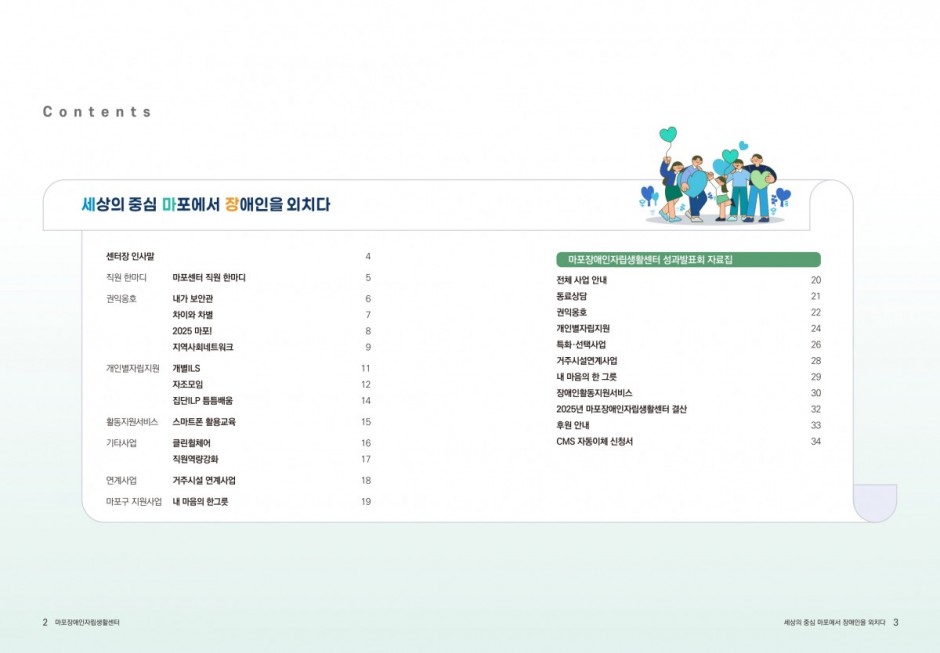The width and height of the screenshot is (940, 653).
Task: Select '클린휠체어' entry
Action: tap(192, 443)
